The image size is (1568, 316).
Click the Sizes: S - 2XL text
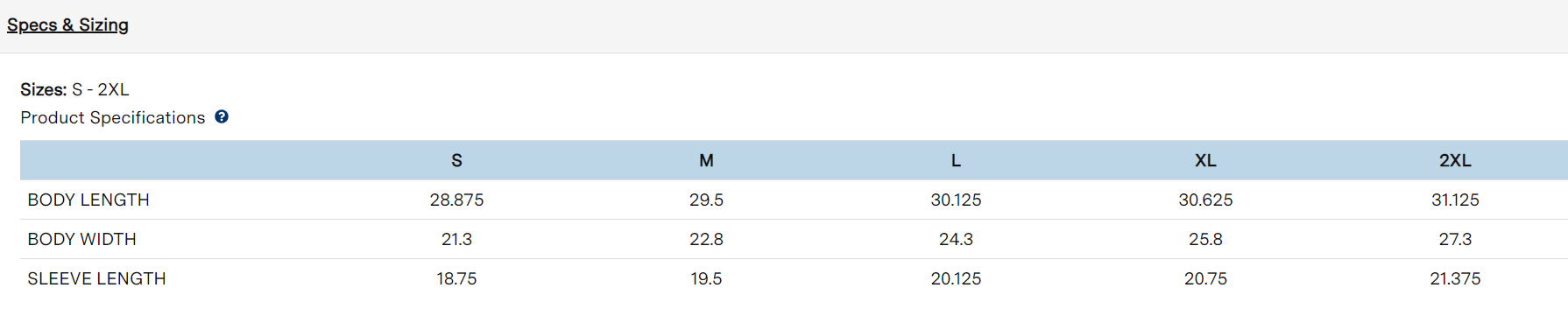(x=74, y=89)
